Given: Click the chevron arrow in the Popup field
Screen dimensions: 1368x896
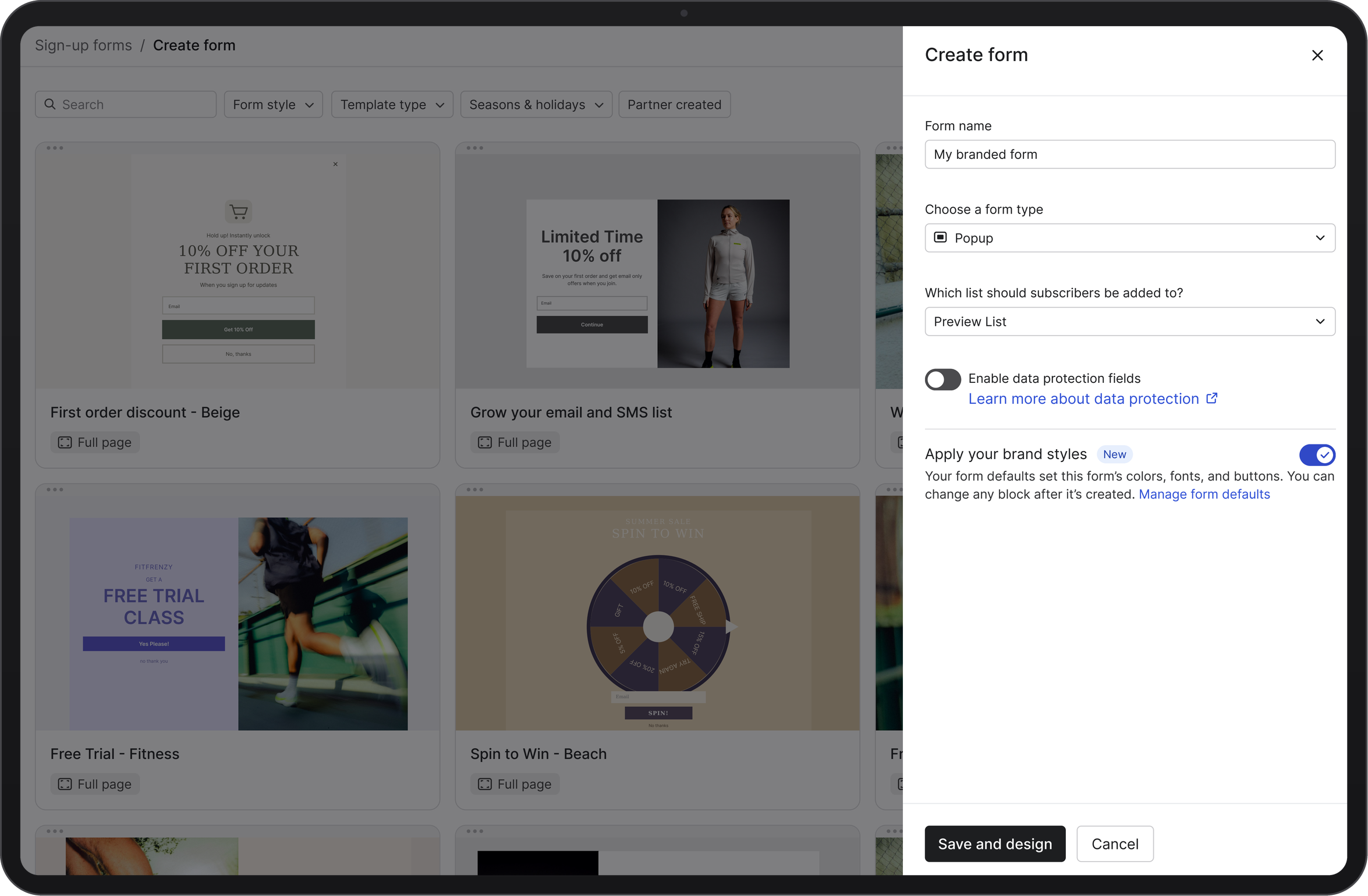Looking at the screenshot, I should pyautogui.click(x=1320, y=238).
